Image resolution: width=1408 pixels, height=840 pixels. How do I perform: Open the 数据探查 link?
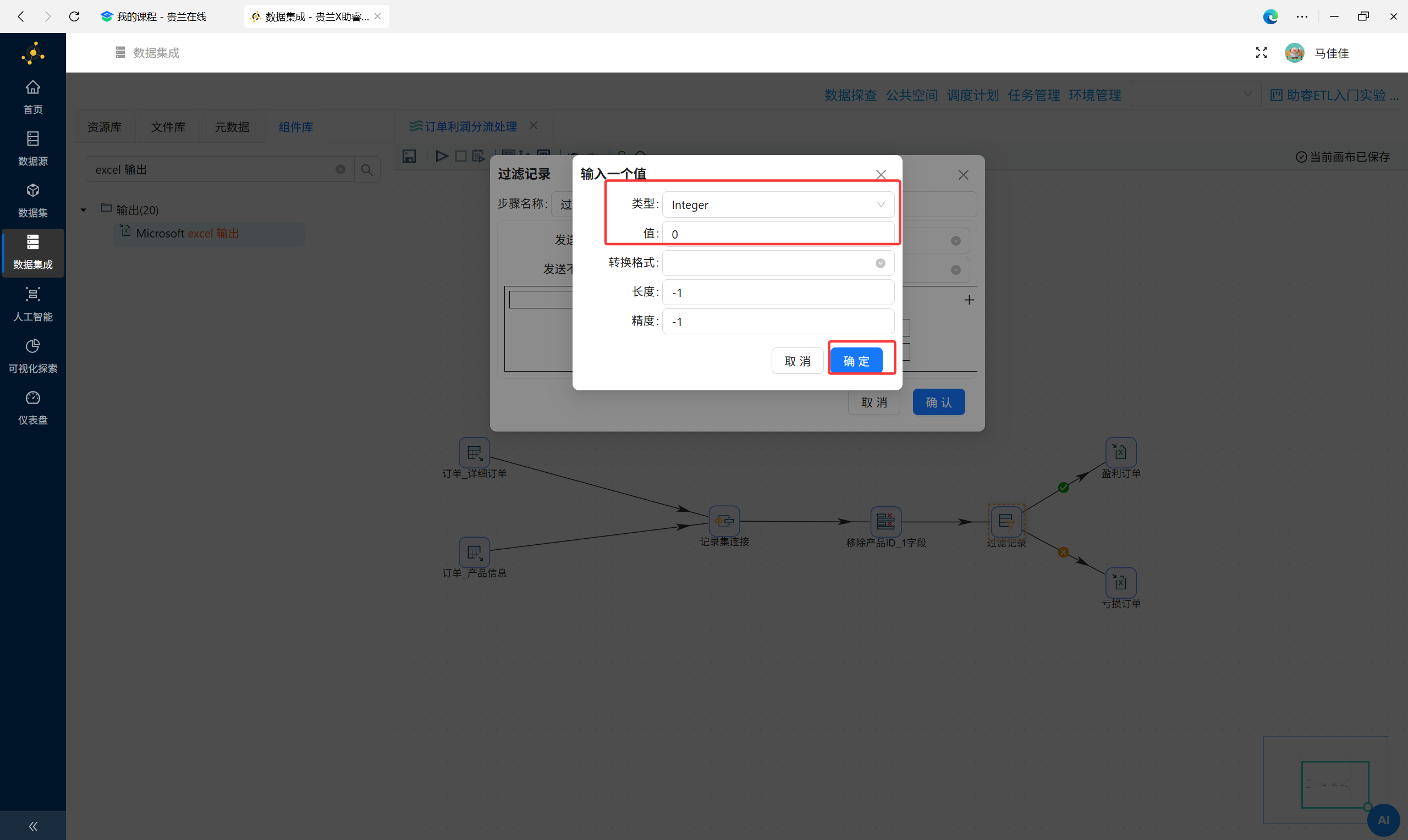click(x=850, y=95)
